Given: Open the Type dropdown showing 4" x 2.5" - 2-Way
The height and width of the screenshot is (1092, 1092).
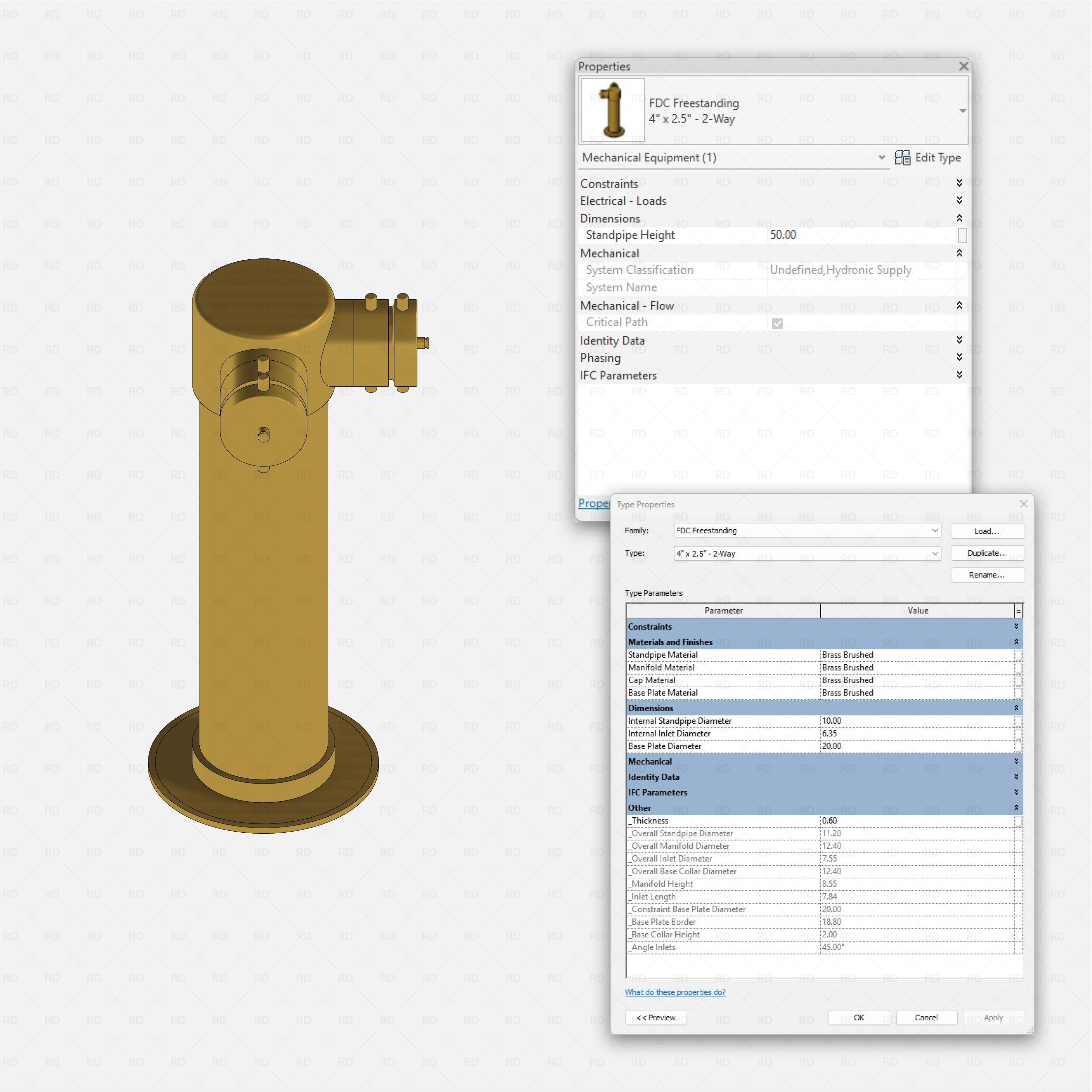Looking at the screenshot, I should 935,554.
